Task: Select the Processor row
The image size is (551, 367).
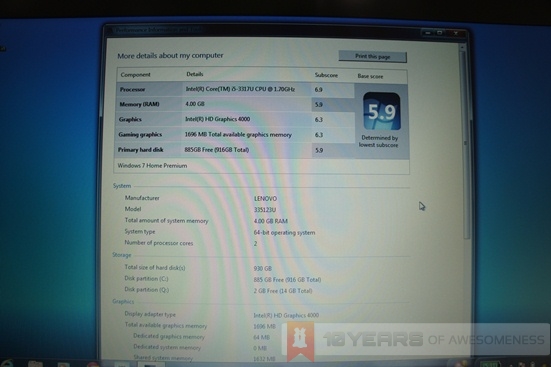Action: click(x=235, y=89)
